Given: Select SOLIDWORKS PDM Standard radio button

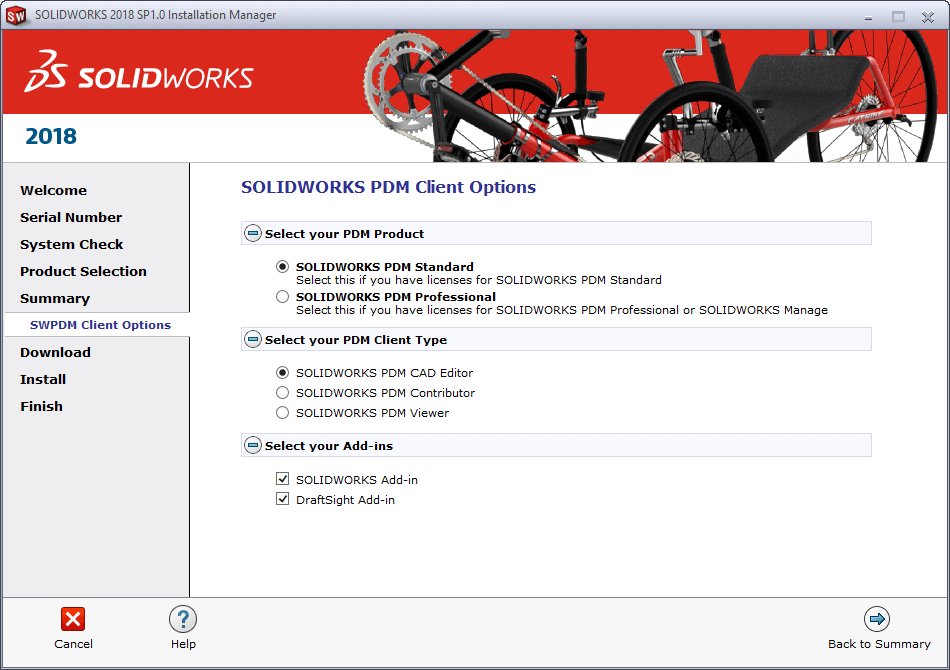Looking at the screenshot, I should pos(282,267).
